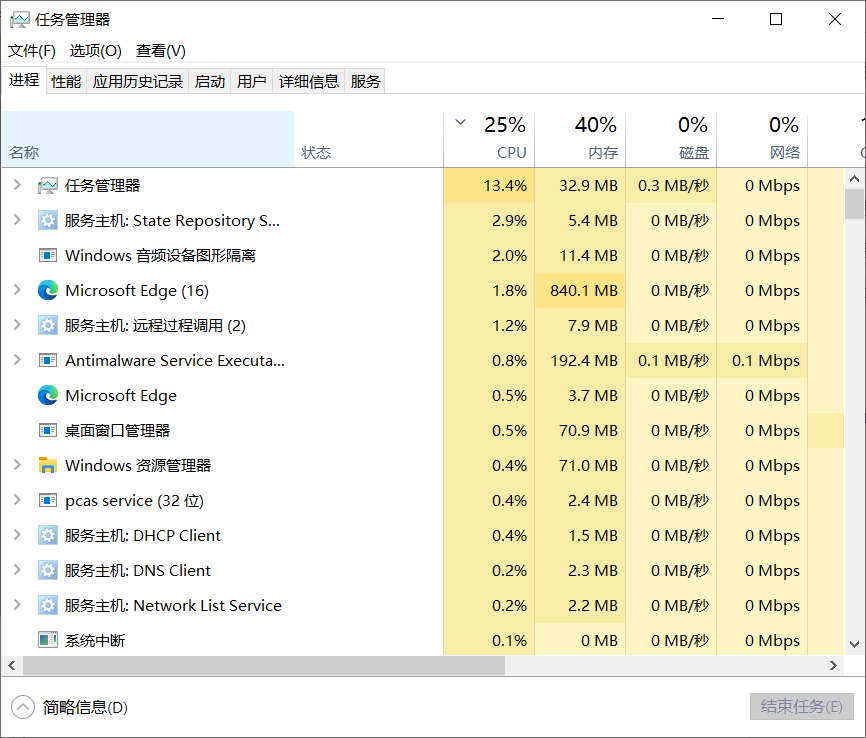The width and height of the screenshot is (866, 738).
Task: Switch to the 详细信息 tab
Action: pos(308,82)
